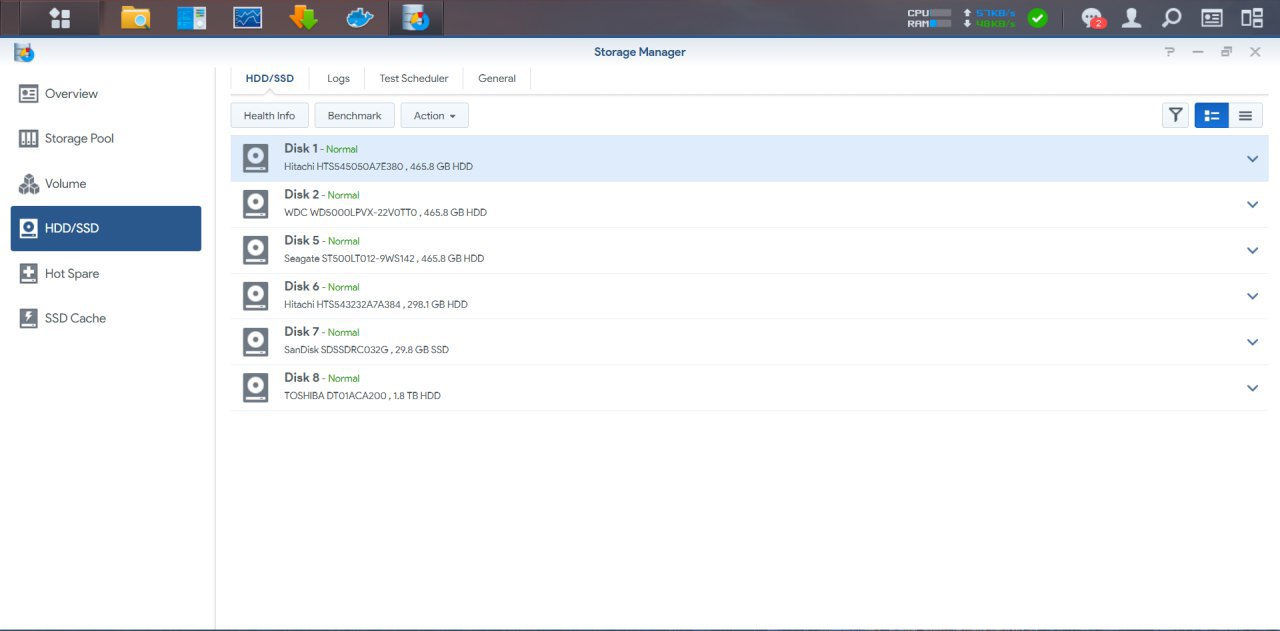Screen dimensions: 1280x631
Task: Select the Hitachi HTS543232A7A384 description text
Action: [x=376, y=304]
